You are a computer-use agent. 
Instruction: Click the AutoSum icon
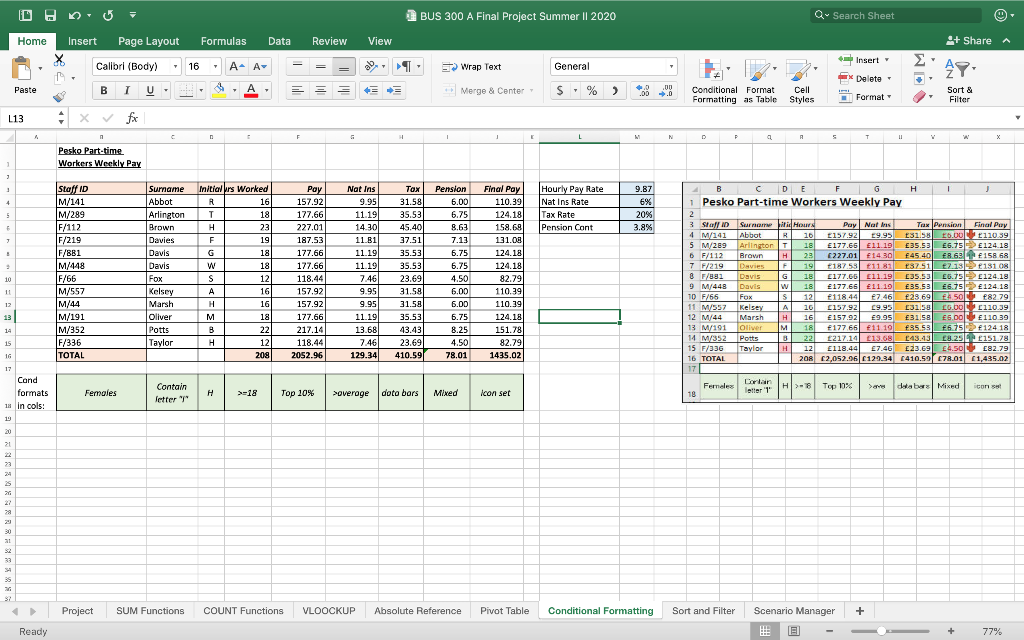(x=918, y=60)
